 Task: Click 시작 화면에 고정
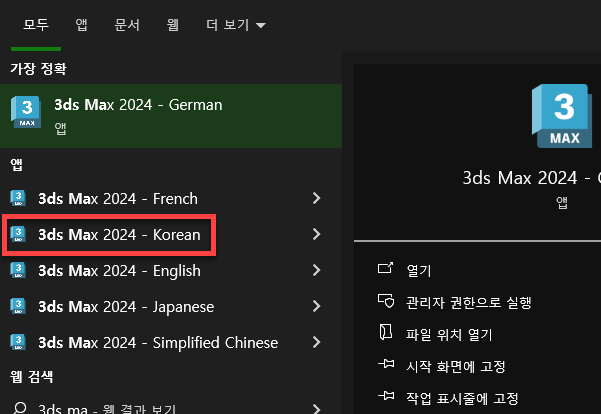click(456, 366)
